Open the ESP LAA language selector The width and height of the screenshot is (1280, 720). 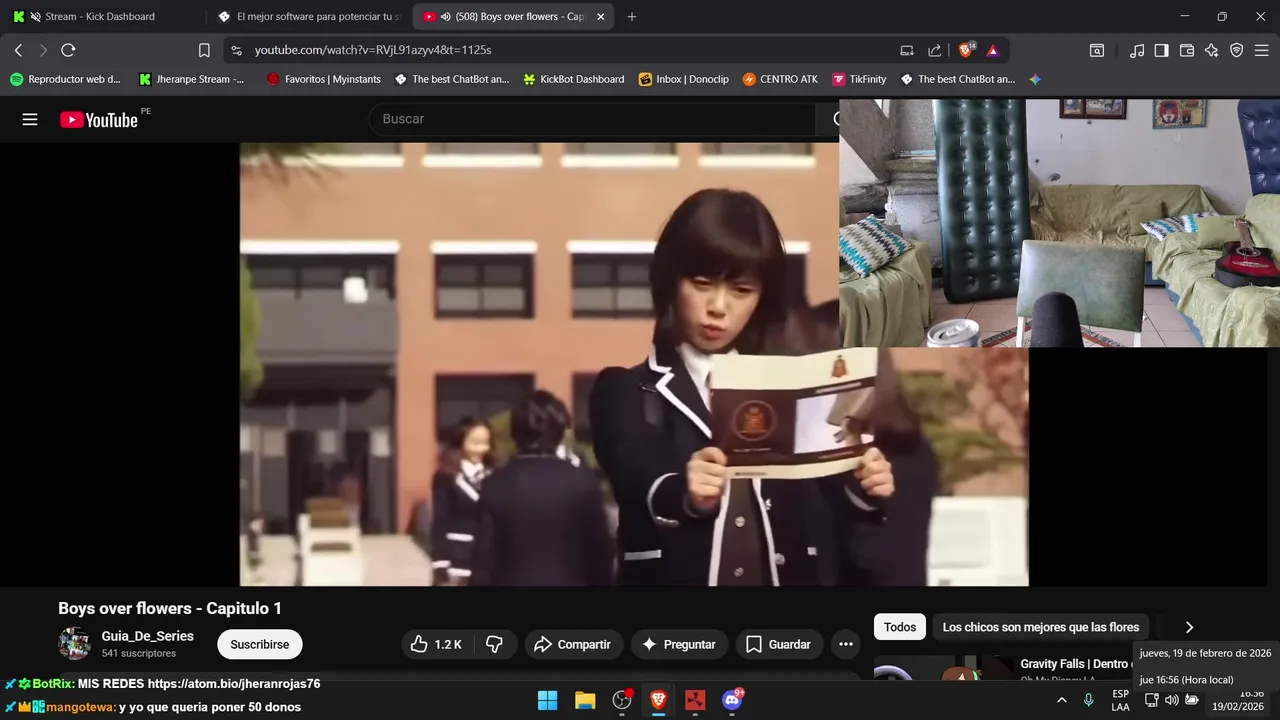[1120, 700]
